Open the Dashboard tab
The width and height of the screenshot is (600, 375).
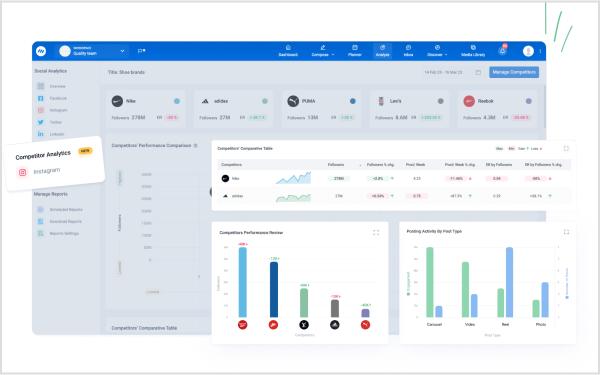tap(288, 51)
